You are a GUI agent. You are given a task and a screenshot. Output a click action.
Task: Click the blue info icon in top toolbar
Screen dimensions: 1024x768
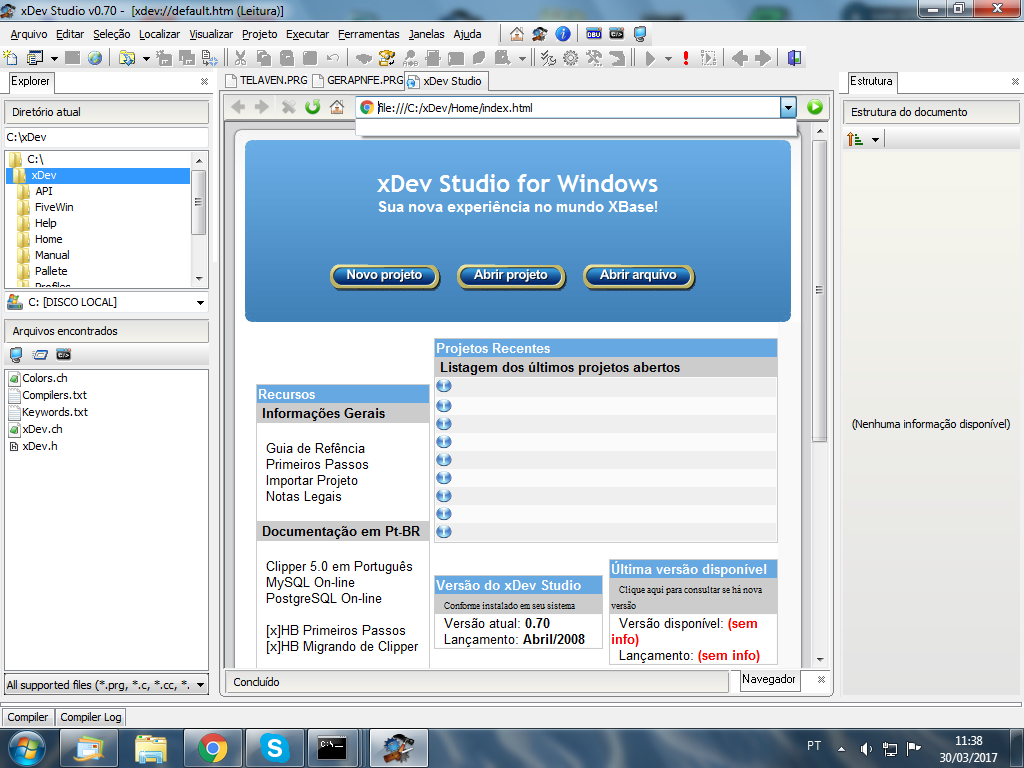point(563,34)
